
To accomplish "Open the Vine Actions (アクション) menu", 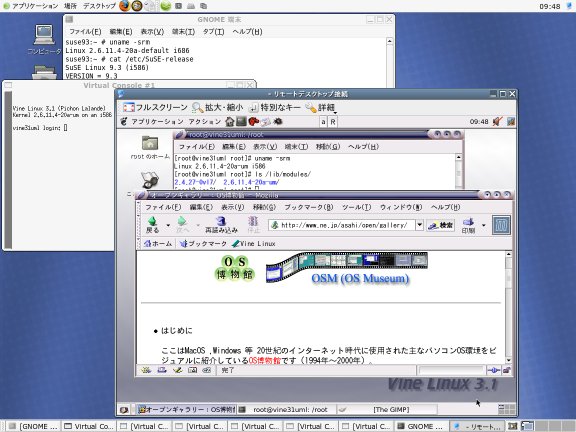I will (x=205, y=122).
